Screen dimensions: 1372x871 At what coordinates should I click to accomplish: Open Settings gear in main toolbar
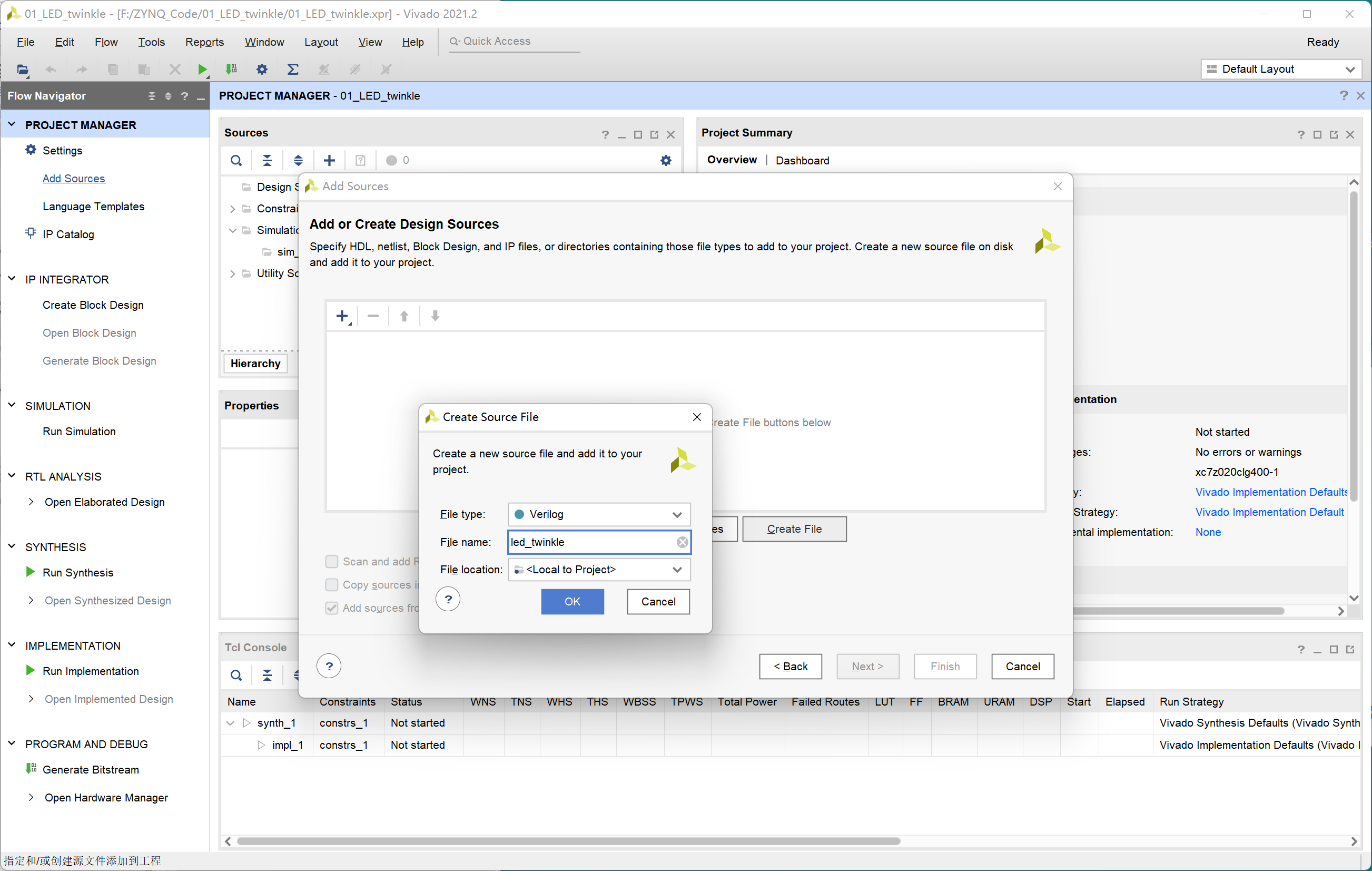click(x=262, y=69)
